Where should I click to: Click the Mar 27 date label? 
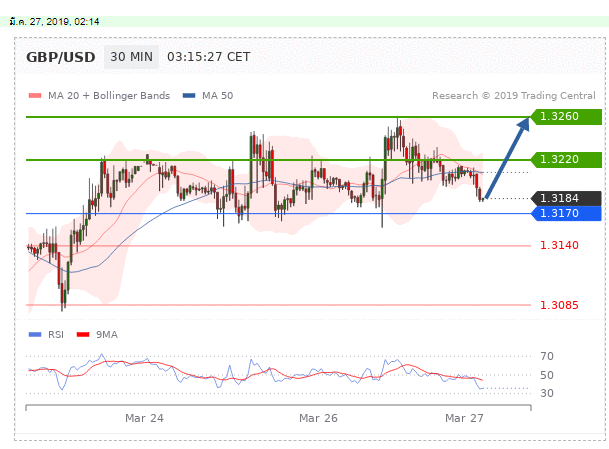pyautogui.click(x=464, y=418)
